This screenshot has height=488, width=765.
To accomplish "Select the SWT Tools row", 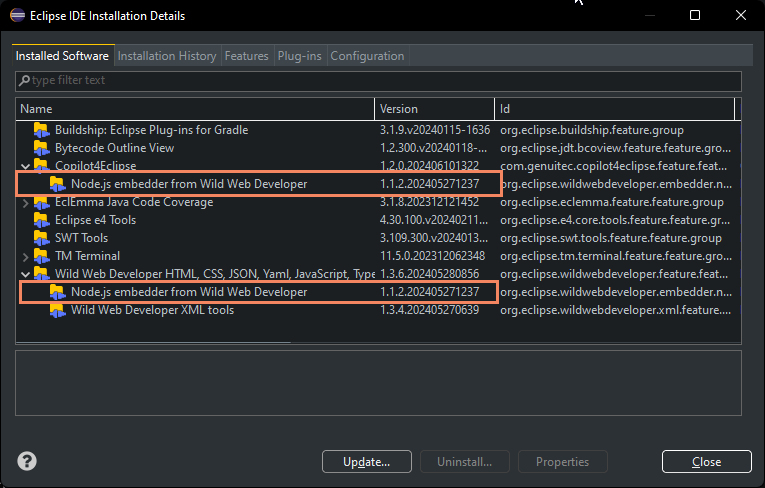I will pyautogui.click(x=378, y=239).
